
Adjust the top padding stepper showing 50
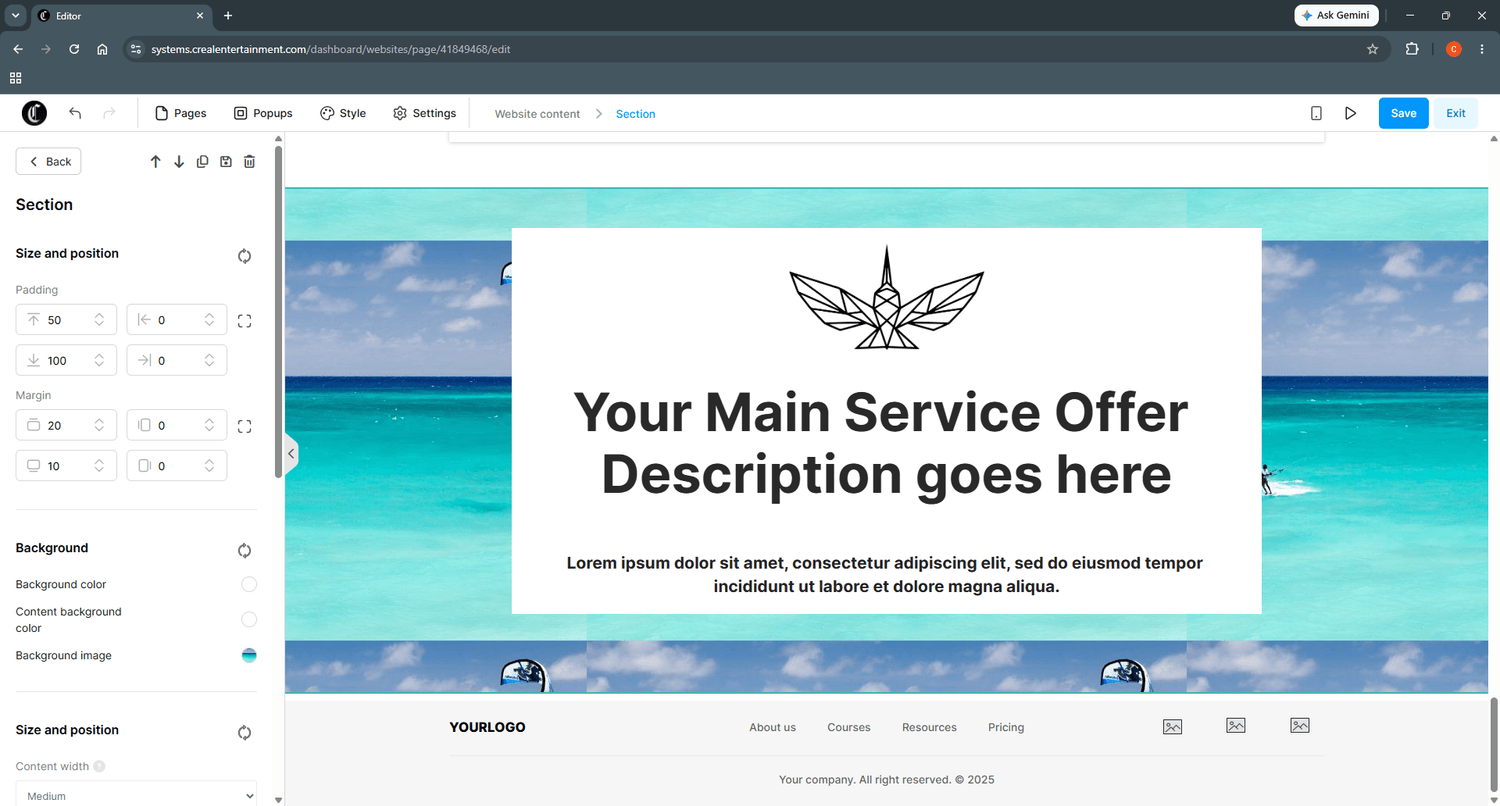coord(99,320)
